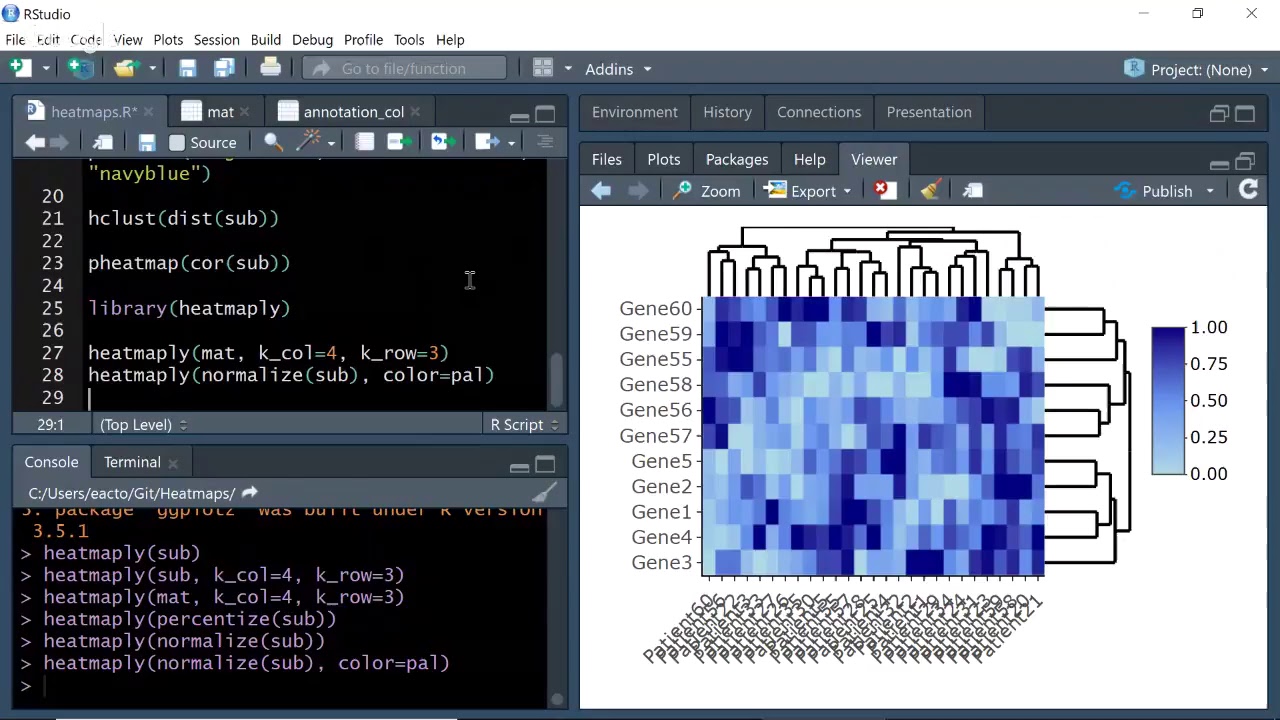This screenshot has width=1280, height=720.
Task: Open the Addins dropdown menu
Action: pyautogui.click(x=618, y=69)
